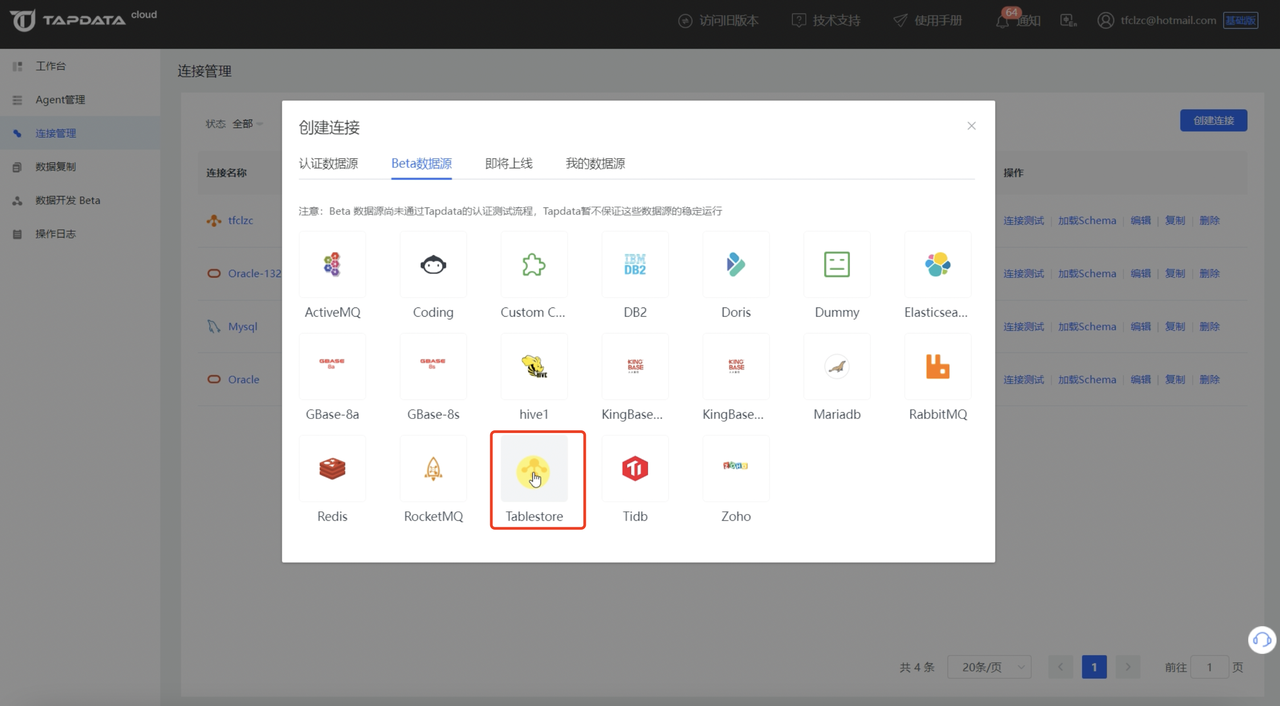Viewport: 1280px width, 706px height.
Task: Open the tfclzc connection name
Action: (x=240, y=220)
